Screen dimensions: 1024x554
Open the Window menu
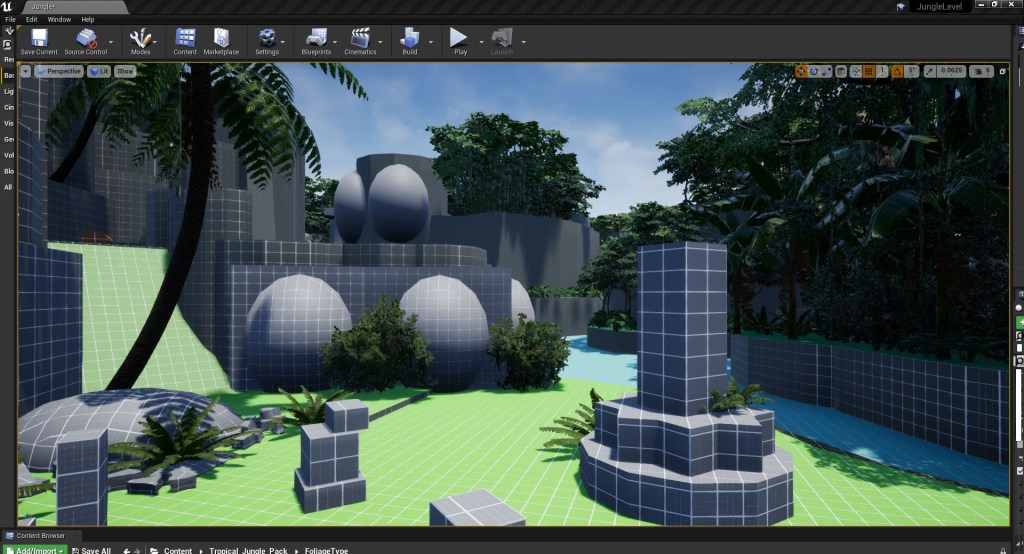click(x=59, y=19)
